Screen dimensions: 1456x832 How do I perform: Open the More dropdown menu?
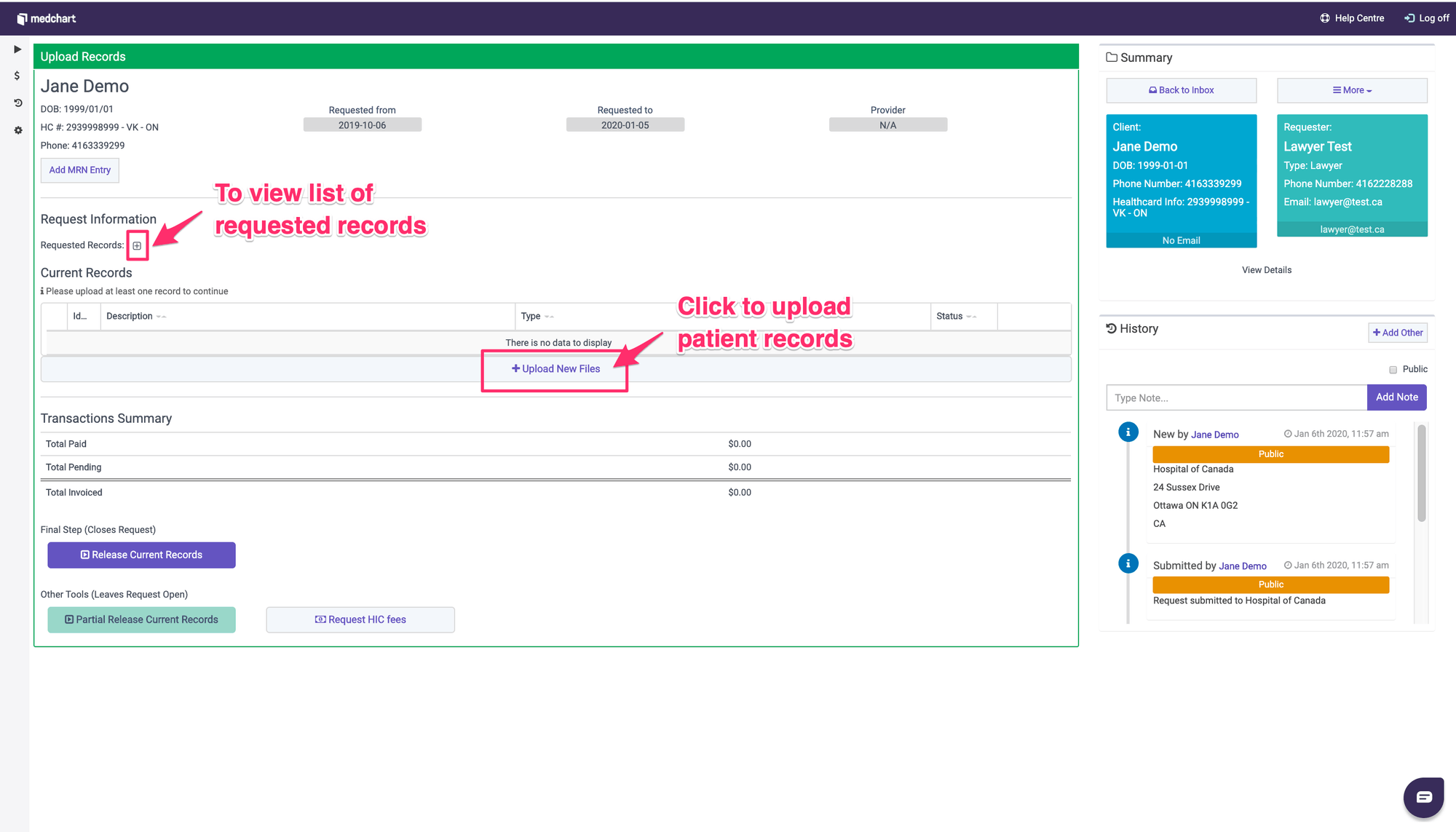(x=1352, y=90)
